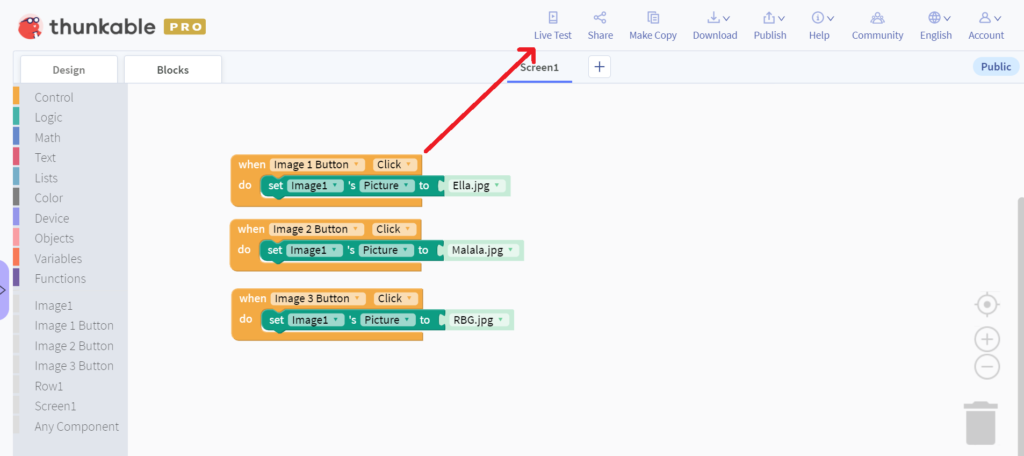Open Image1 dropdown in RBG.jpg set block
This screenshot has height=456, width=1024.
click(x=317, y=320)
